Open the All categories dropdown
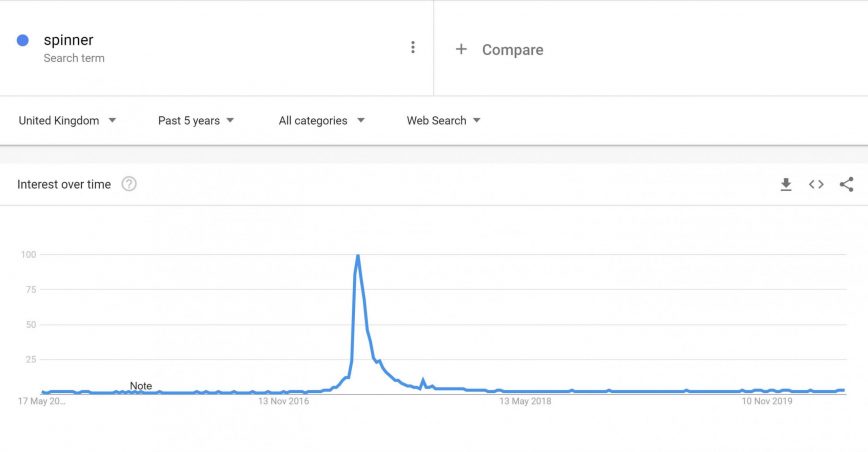The image size is (868, 452). pyautogui.click(x=321, y=121)
